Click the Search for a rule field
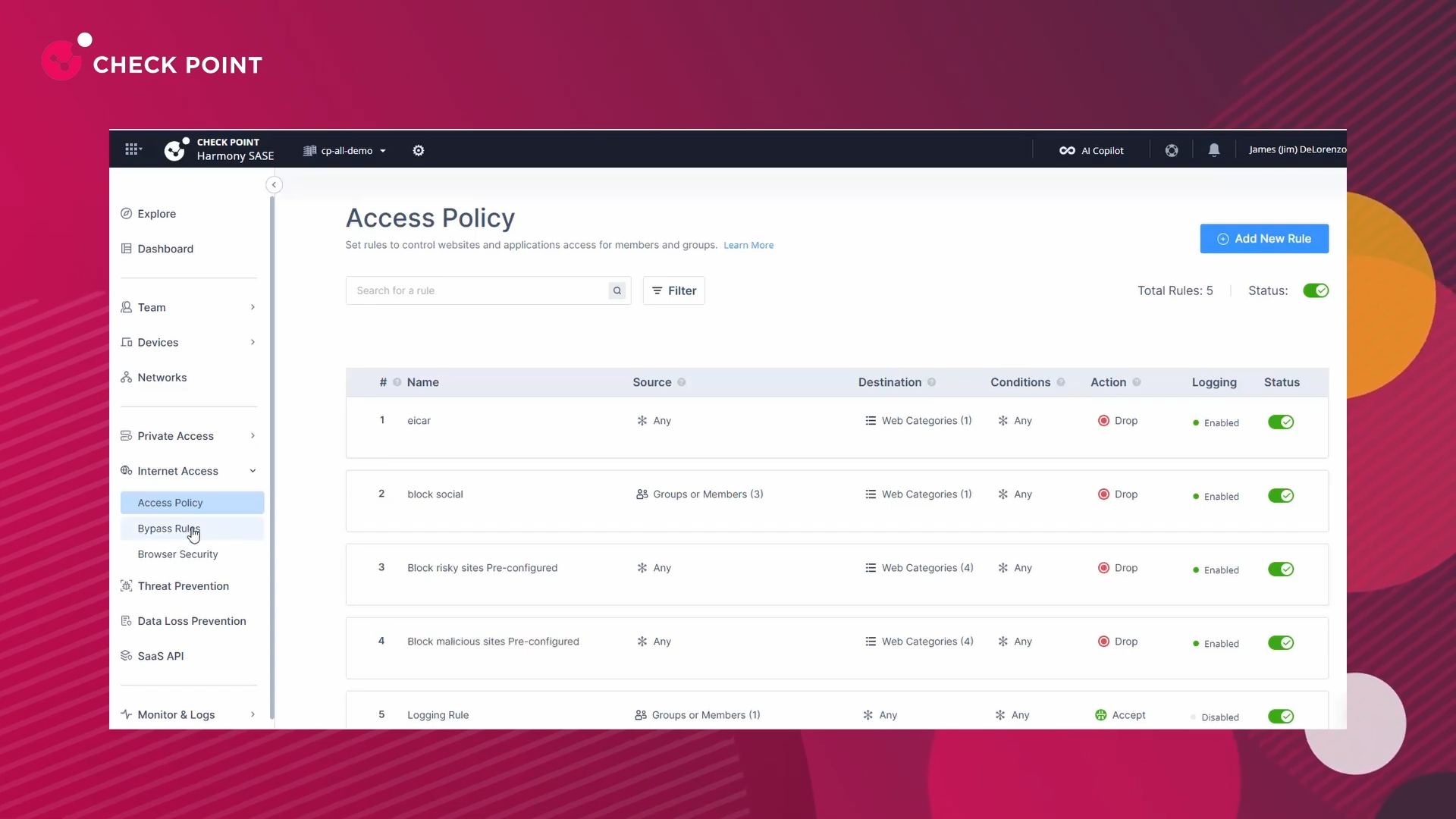The width and height of the screenshot is (1456, 819). pyautogui.click(x=488, y=290)
